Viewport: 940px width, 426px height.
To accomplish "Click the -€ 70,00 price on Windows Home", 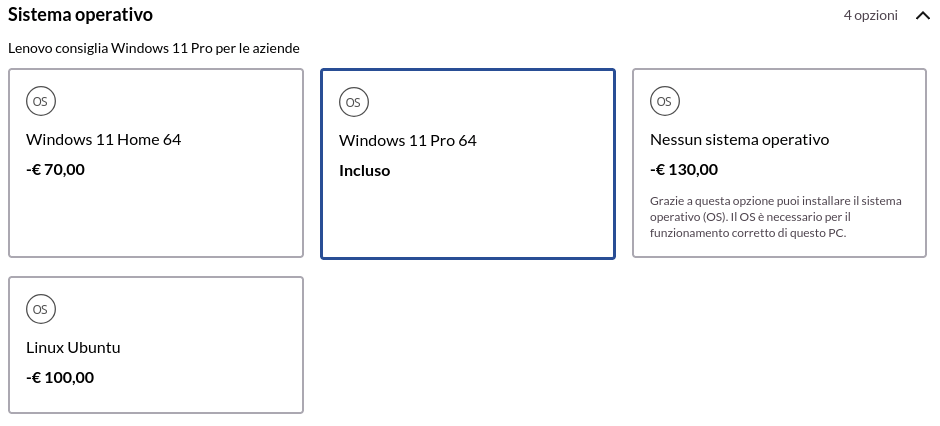I will coord(55,170).
